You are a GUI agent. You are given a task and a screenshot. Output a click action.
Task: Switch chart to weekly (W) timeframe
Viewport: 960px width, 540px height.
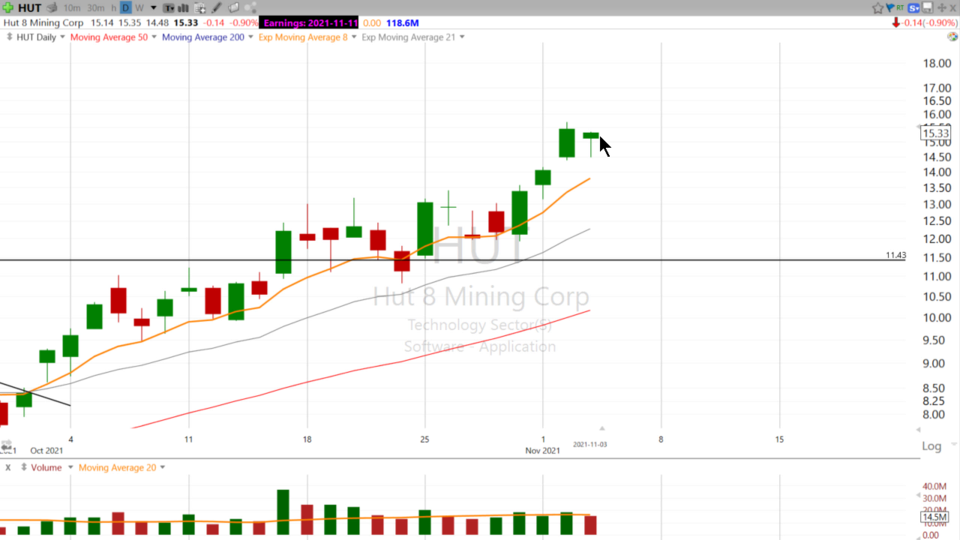click(x=139, y=8)
